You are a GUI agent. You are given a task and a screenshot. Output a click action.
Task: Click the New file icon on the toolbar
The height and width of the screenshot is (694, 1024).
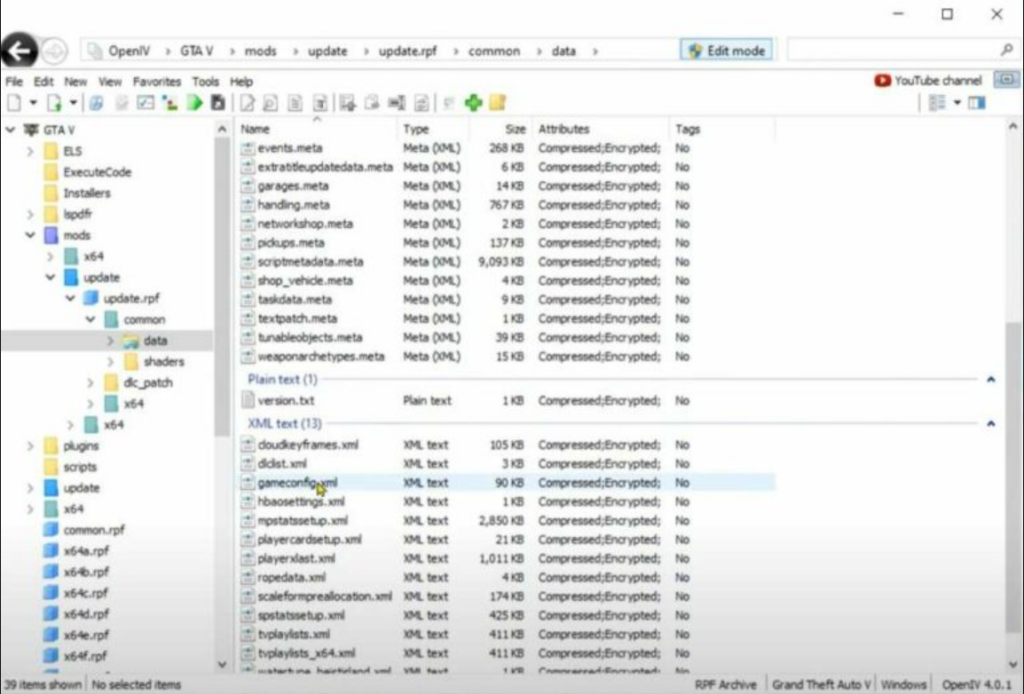click(14, 101)
